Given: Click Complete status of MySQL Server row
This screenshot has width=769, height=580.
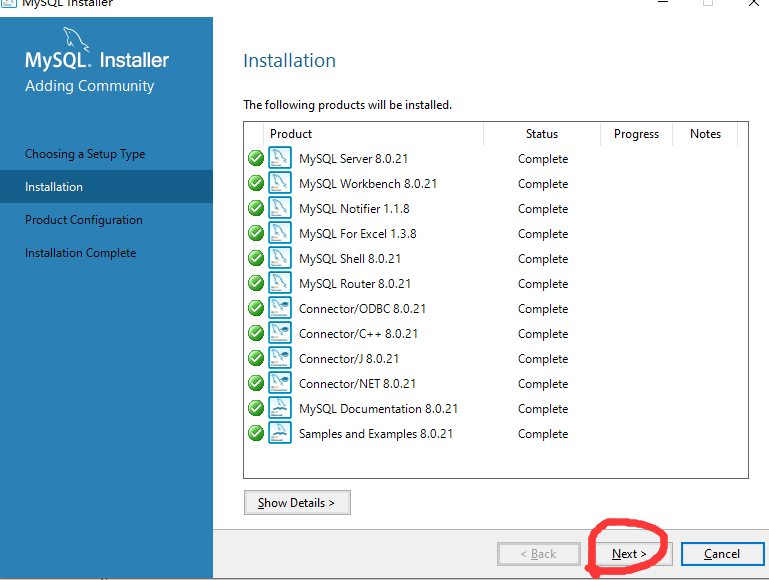Looking at the screenshot, I should (x=543, y=159).
